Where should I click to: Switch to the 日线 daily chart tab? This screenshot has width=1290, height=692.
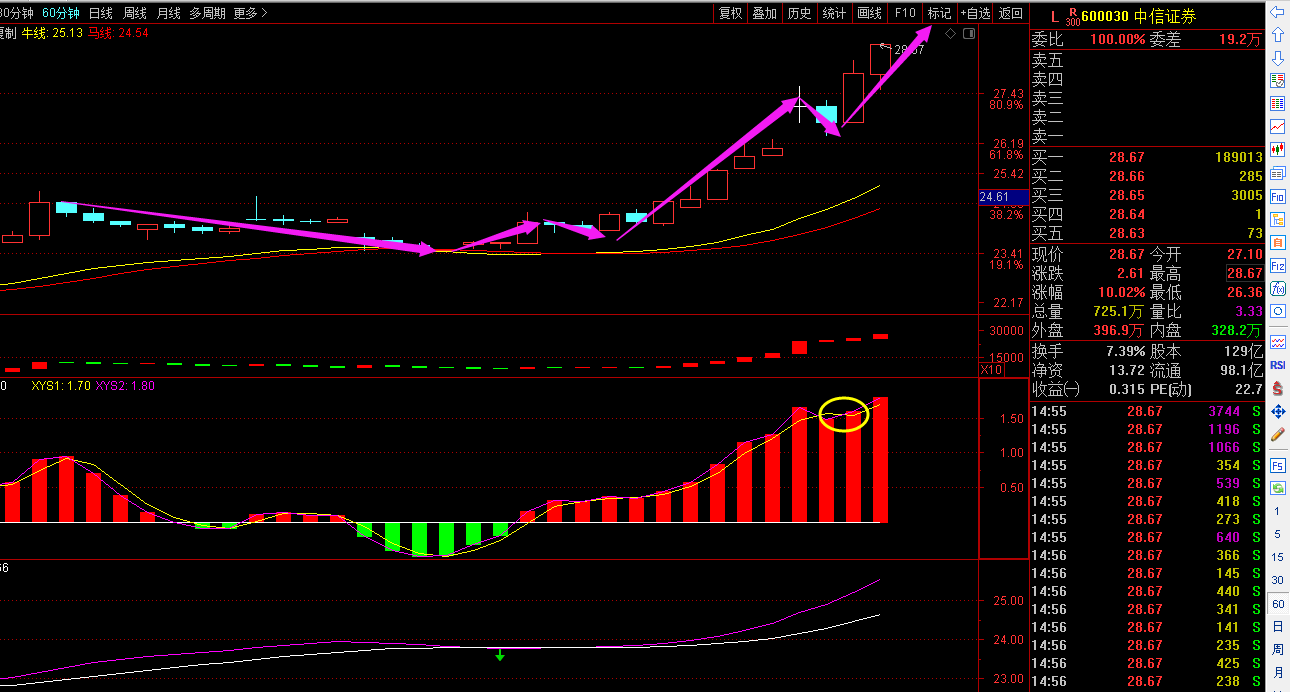(101, 13)
